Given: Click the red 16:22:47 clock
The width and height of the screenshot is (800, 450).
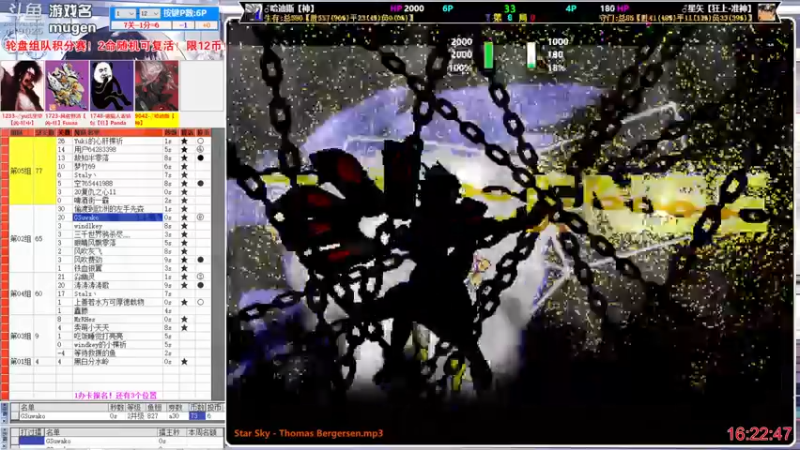Looking at the screenshot, I should [x=759, y=434].
